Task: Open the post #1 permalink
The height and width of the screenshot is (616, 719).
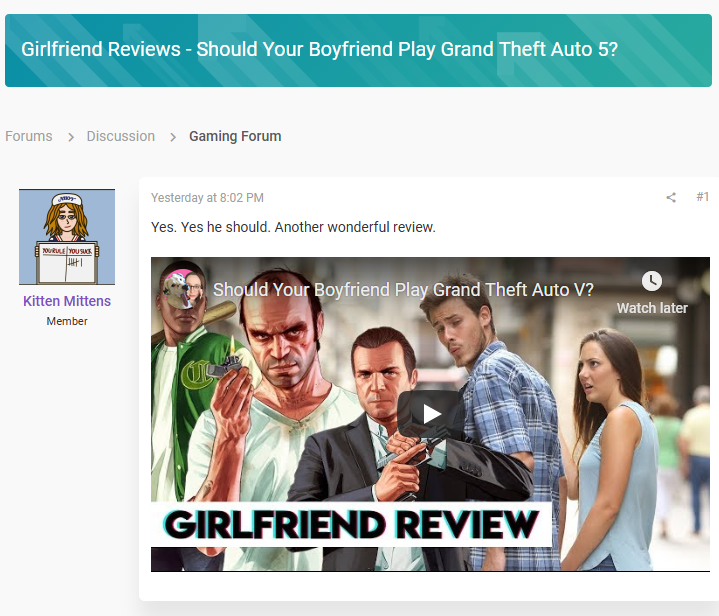Action: [x=702, y=197]
